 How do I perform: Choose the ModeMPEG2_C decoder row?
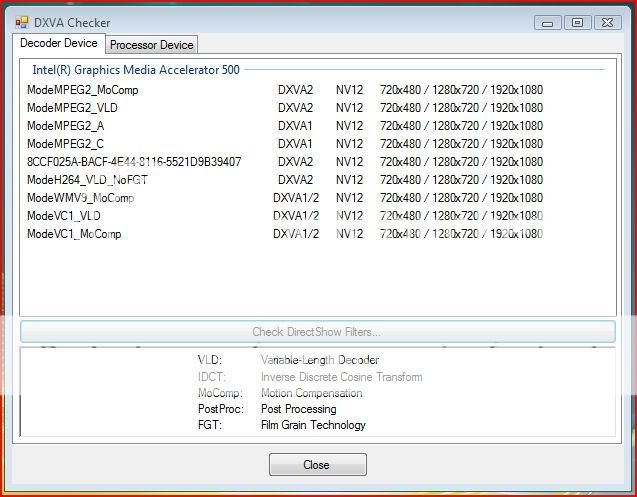click(x=65, y=144)
